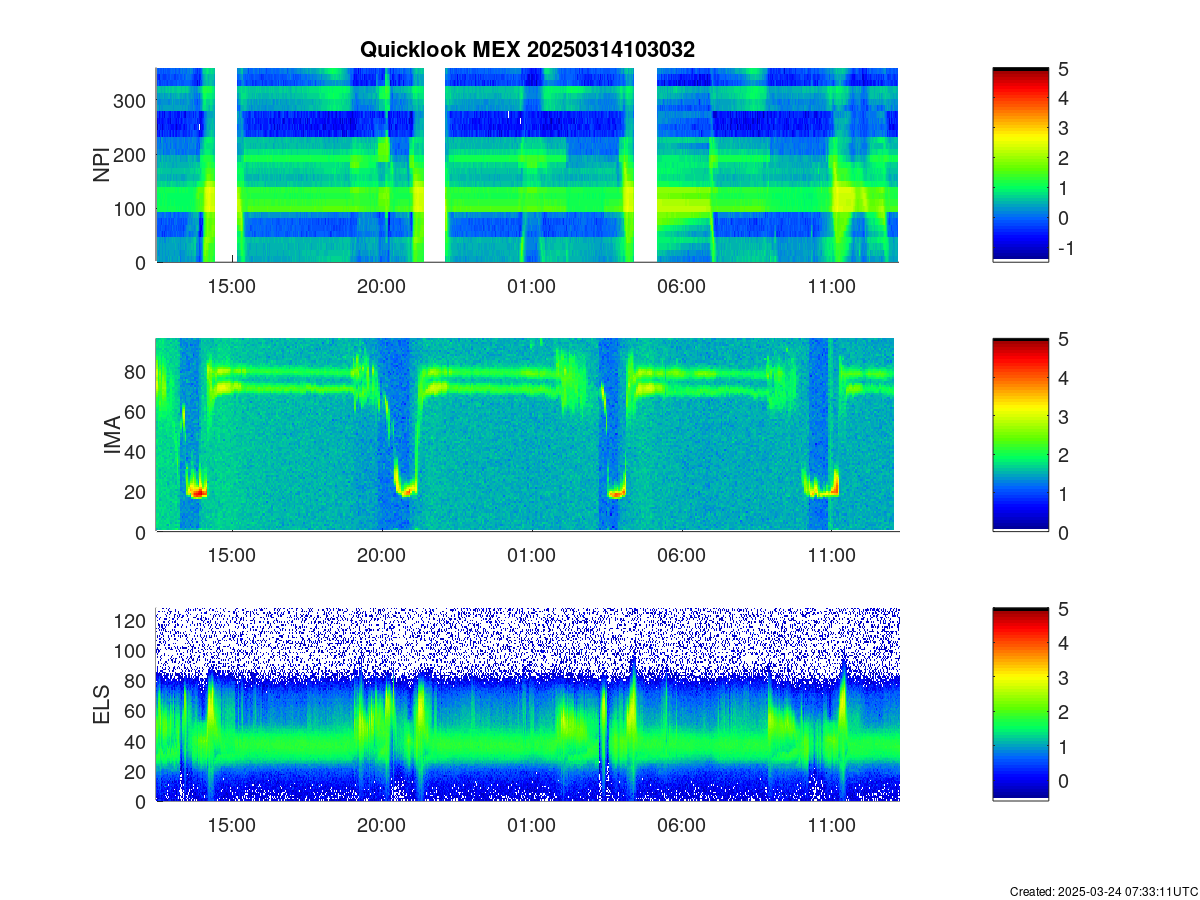Click the 06:00 time label under IMA plot
1200x900 pixels.
pyautogui.click(x=681, y=556)
